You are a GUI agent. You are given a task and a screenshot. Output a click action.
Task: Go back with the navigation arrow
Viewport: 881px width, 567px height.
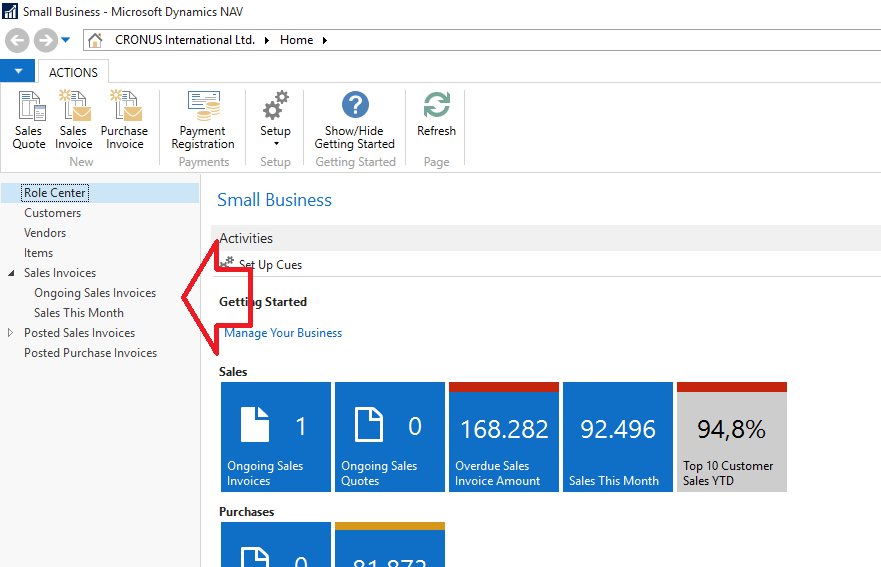(17, 40)
